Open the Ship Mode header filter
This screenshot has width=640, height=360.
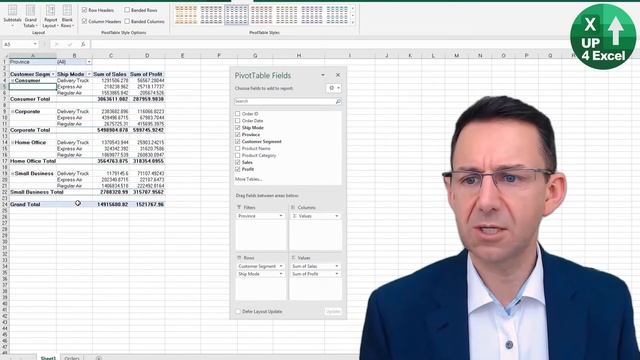coord(89,74)
